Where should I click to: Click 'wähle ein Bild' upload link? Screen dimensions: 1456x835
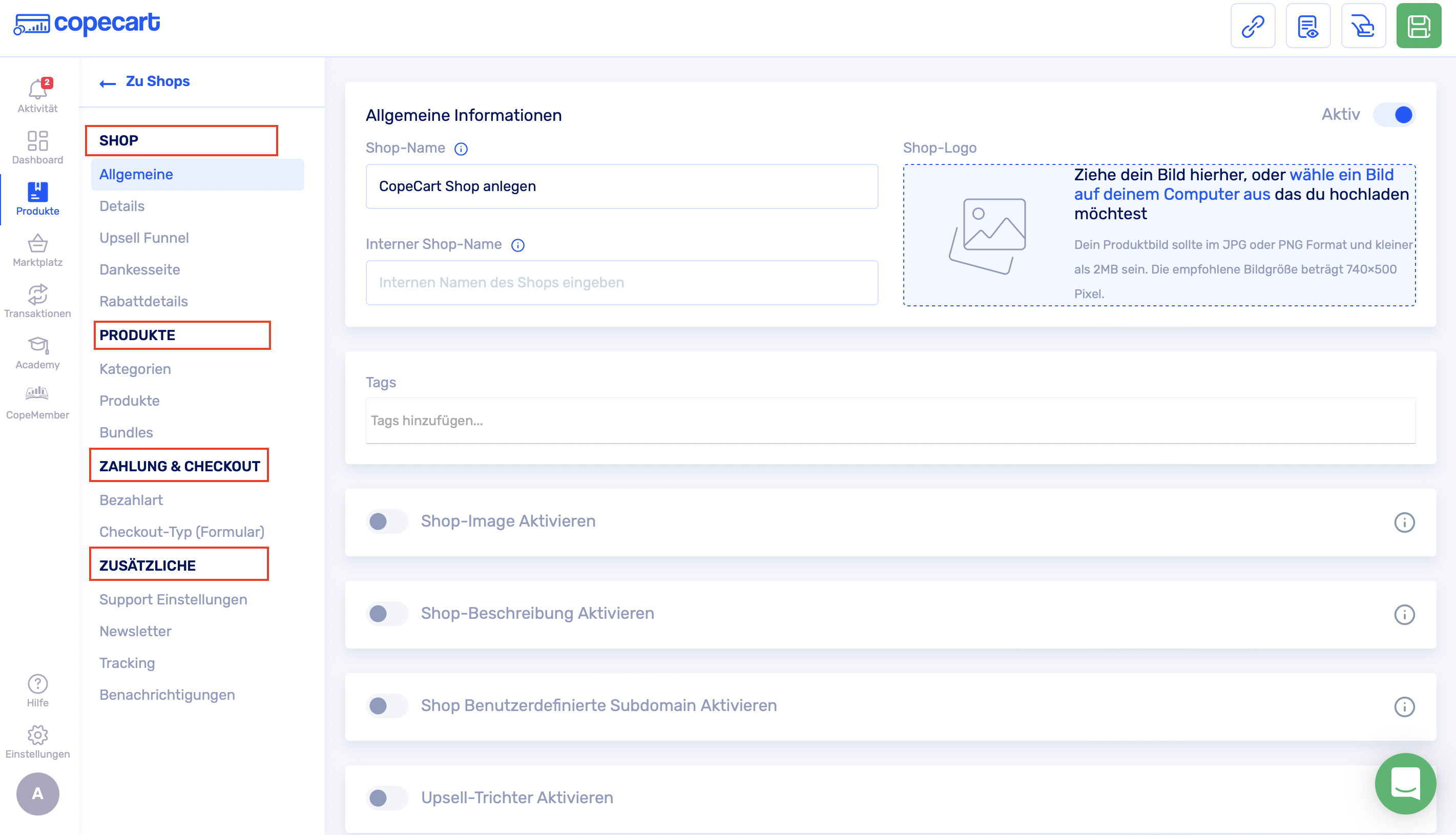coord(1341,175)
